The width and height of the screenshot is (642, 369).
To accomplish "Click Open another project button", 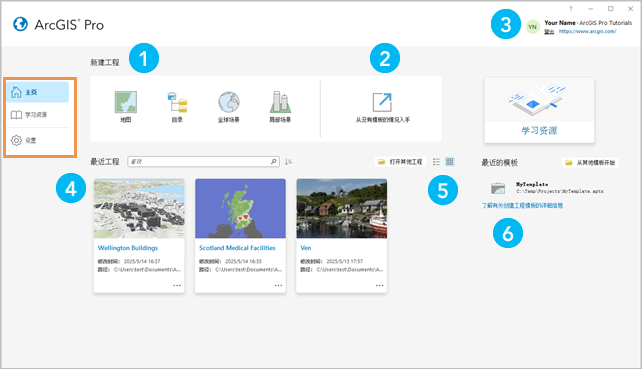I will click(400, 162).
